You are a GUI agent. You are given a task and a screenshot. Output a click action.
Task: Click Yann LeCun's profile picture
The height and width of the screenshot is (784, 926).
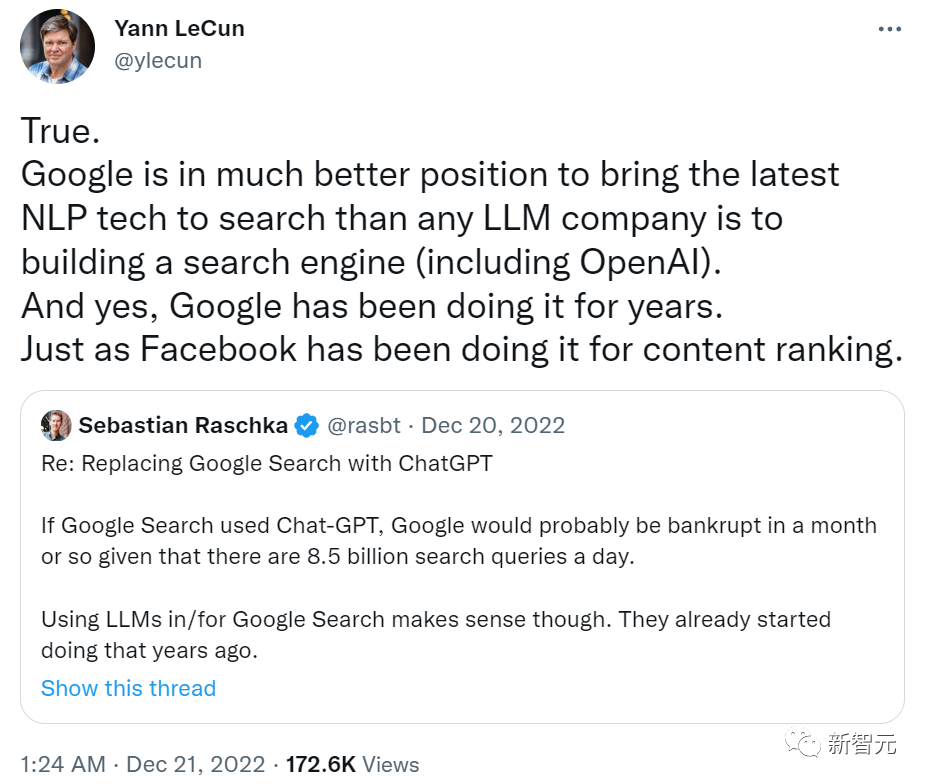[x=57, y=46]
